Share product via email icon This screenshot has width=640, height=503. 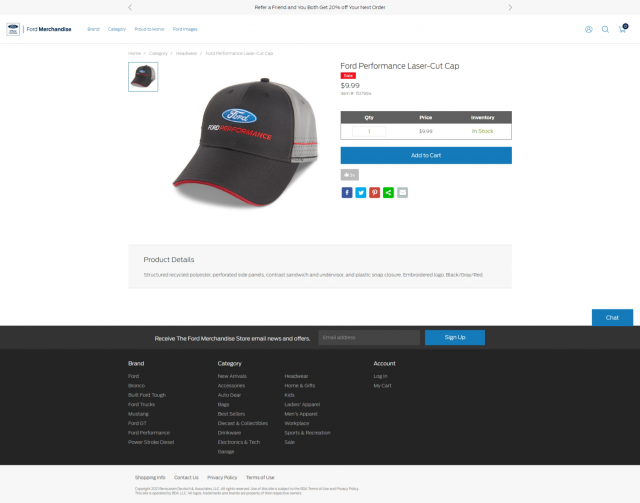(402, 193)
